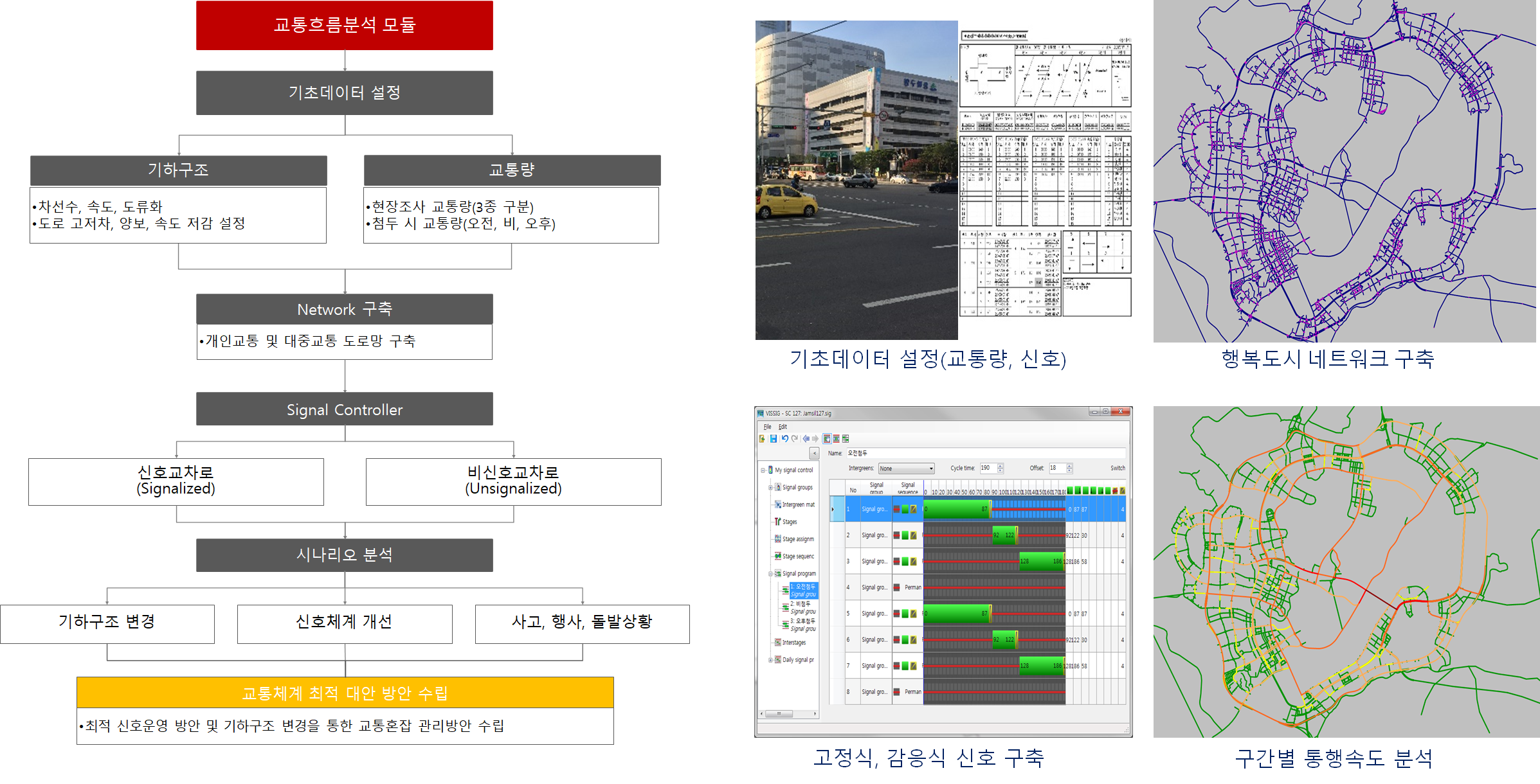Collapse the My signal control tree node
This screenshot has width=1540, height=784.
tap(763, 470)
